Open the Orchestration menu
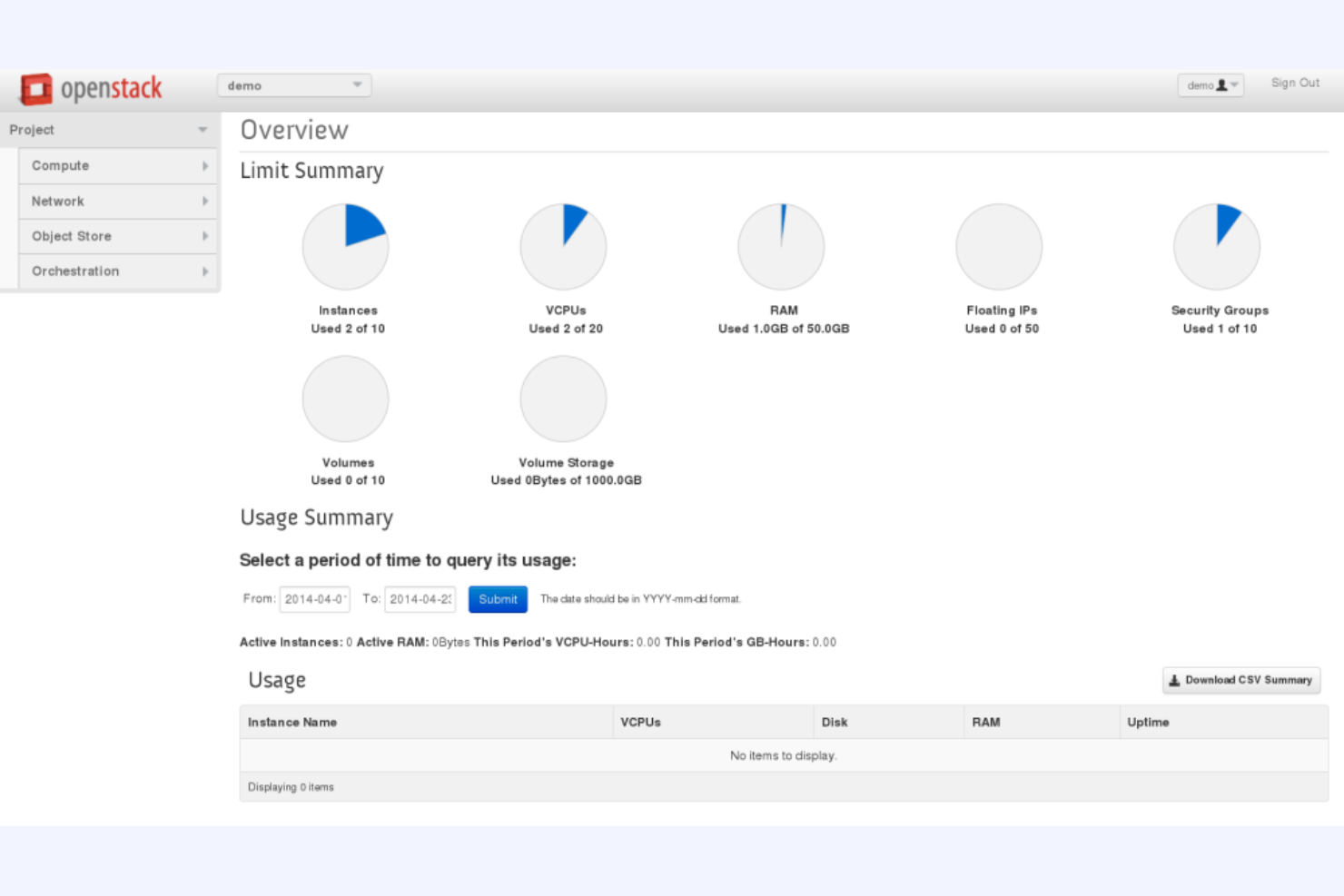This screenshot has height=896, width=1344. point(117,271)
